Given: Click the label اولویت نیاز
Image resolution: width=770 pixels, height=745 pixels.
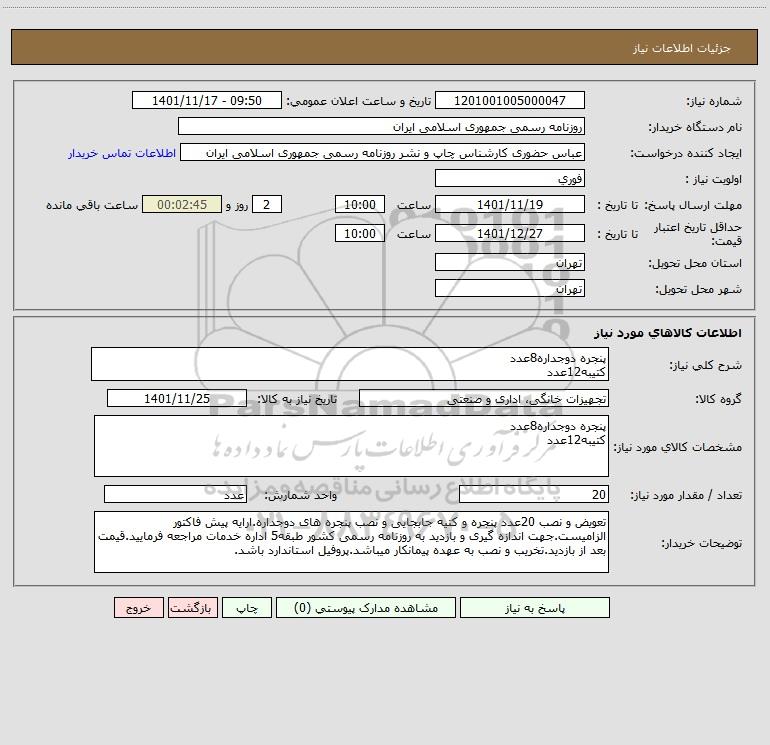Looking at the screenshot, I should [714, 179].
